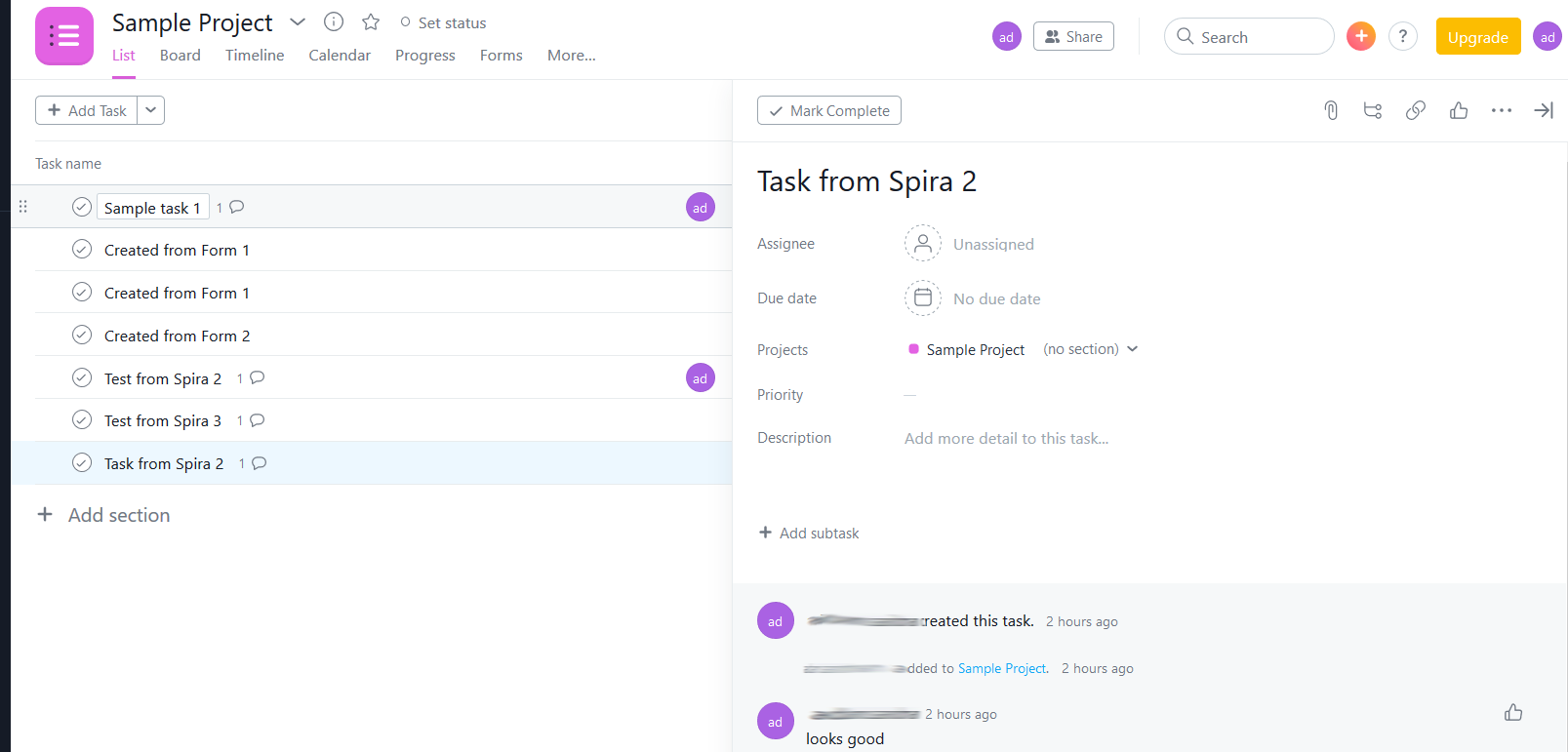Viewport: 1568px width, 752px height.
Task: Open the Sample Project title dropdown chevron
Action: pyautogui.click(x=298, y=21)
